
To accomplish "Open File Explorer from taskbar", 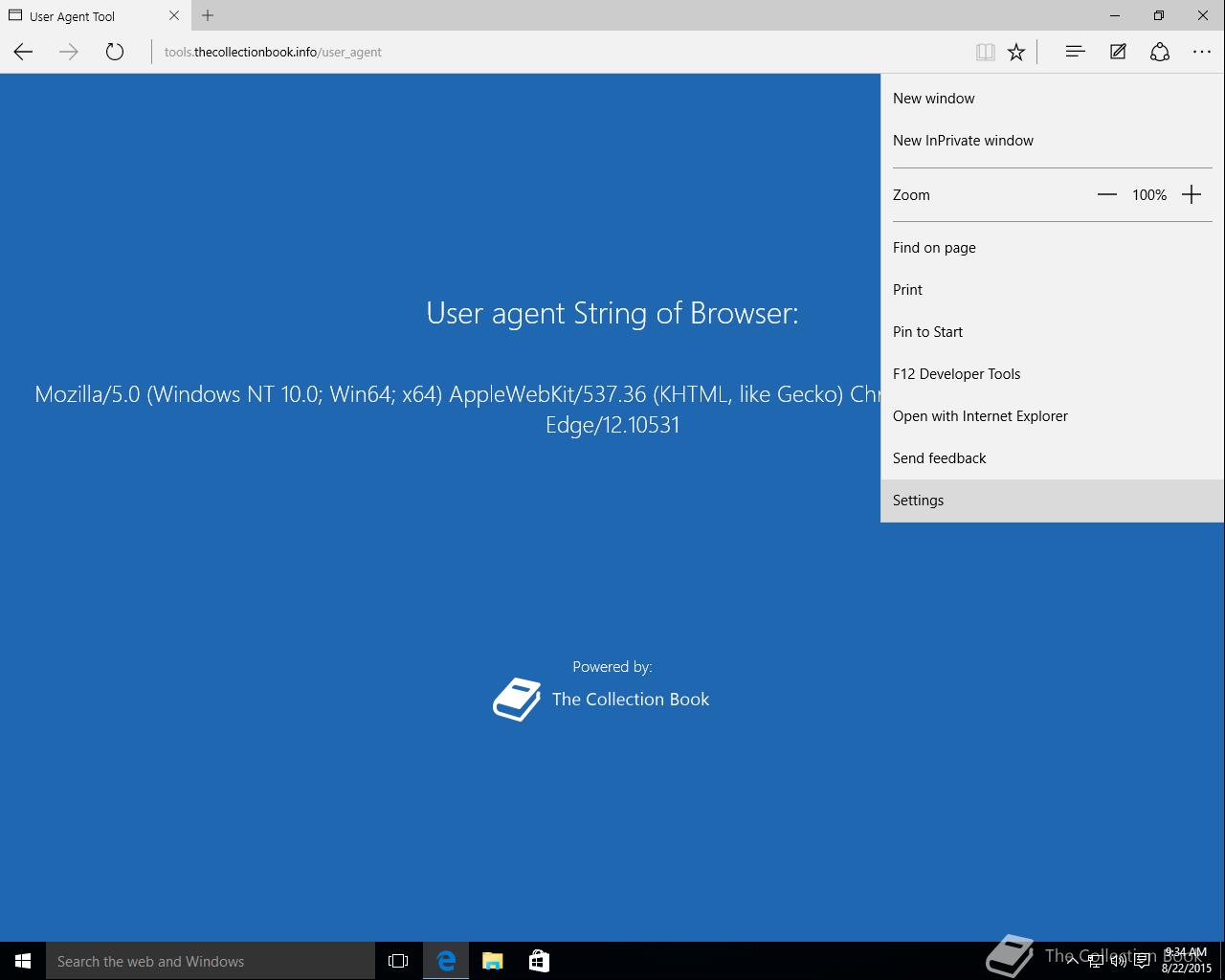I will [493, 961].
